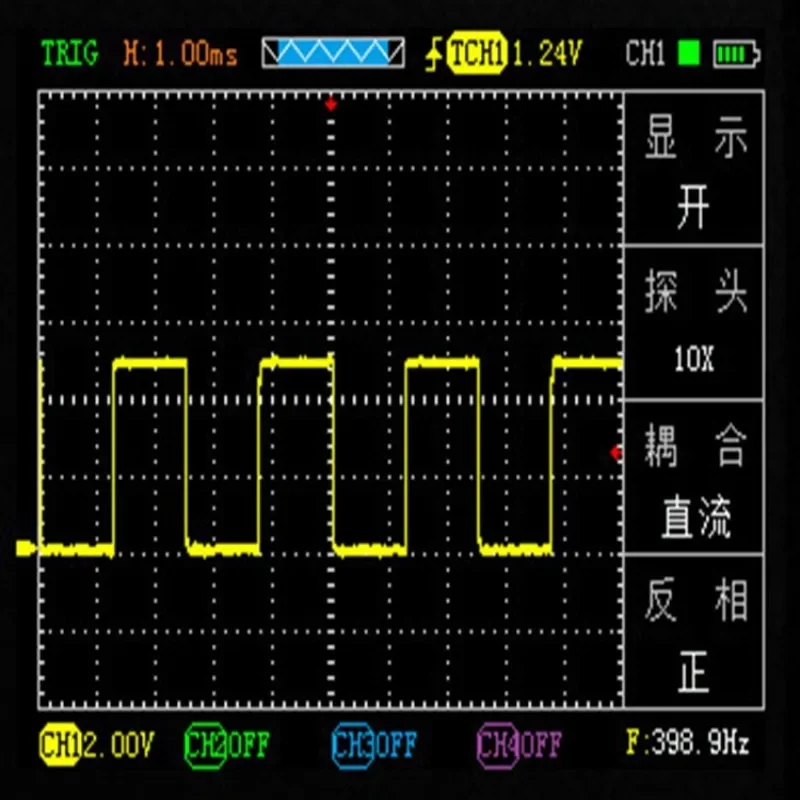Tap the CH4 OFF status text
The height and width of the screenshot is (800, 800).
(541, 745)
